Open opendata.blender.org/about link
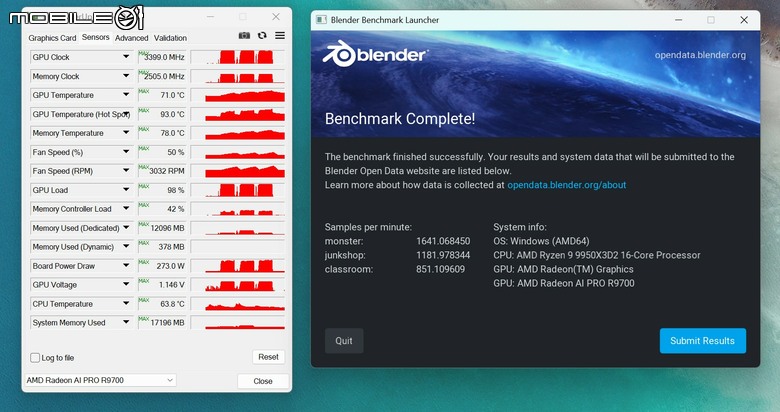 [567, 185]
